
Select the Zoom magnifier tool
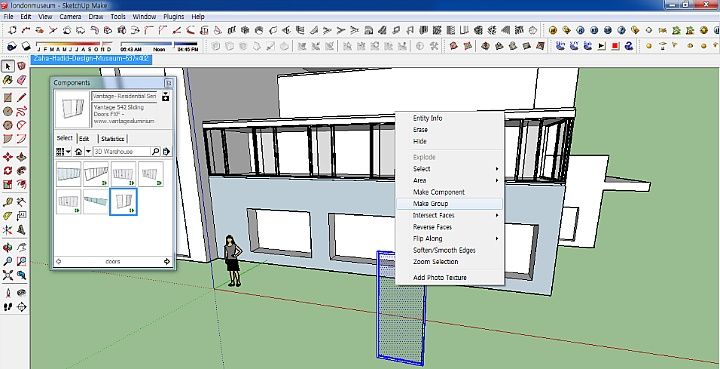click(8, 262)
